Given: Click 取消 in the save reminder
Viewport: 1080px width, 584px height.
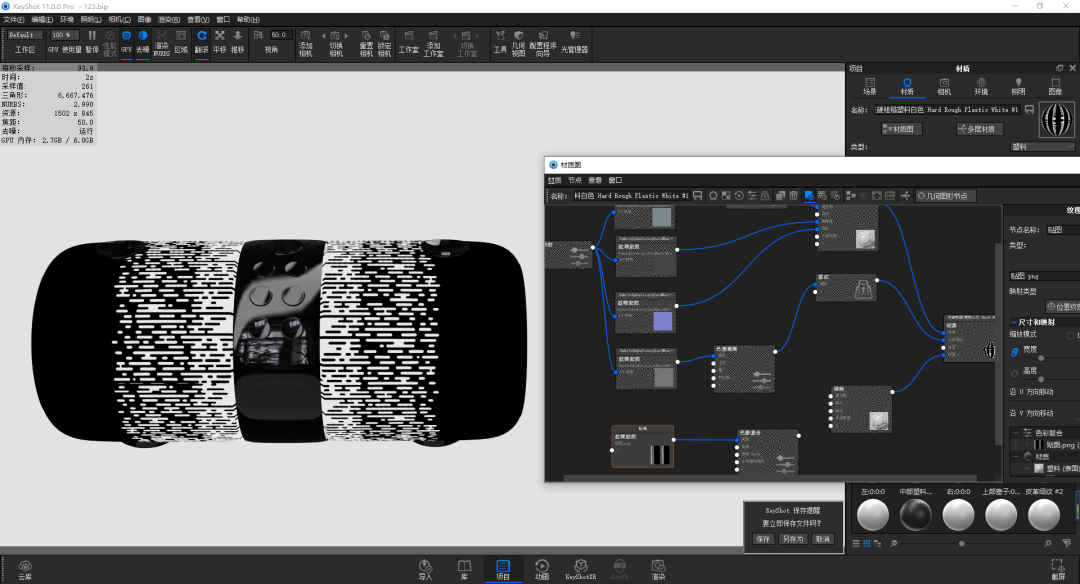Looking at the screenshot, I should pyautogui.click(x=822, y=539).
